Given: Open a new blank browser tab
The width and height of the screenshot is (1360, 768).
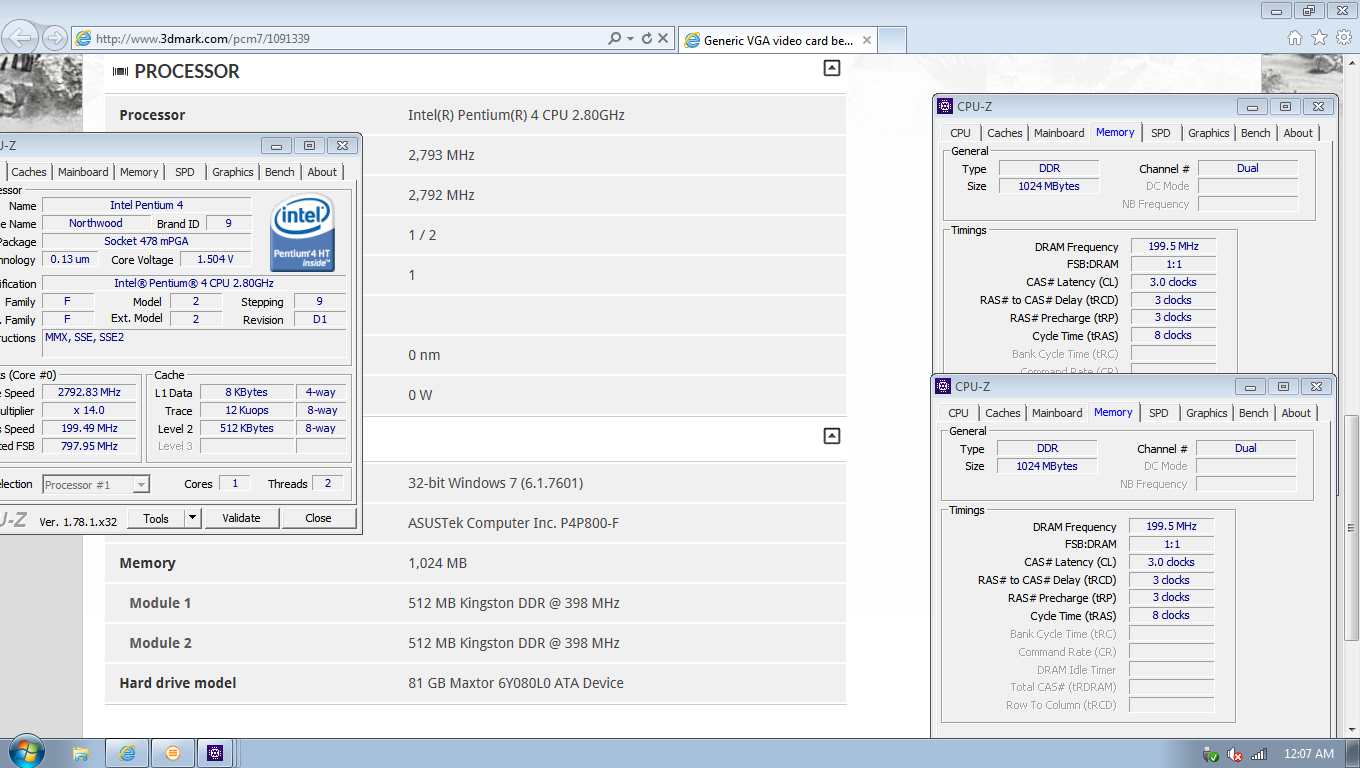Looking at the screenshot, I should click(x=892, y=40).
